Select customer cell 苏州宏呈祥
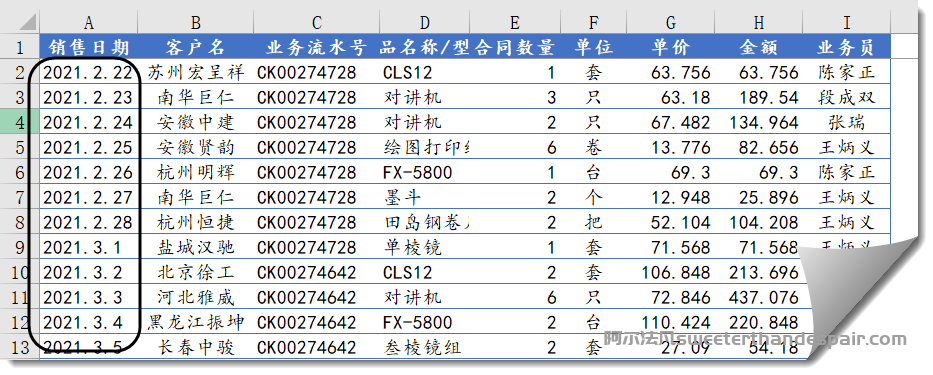The image size is (933, 375). click(x=196, y=72)
